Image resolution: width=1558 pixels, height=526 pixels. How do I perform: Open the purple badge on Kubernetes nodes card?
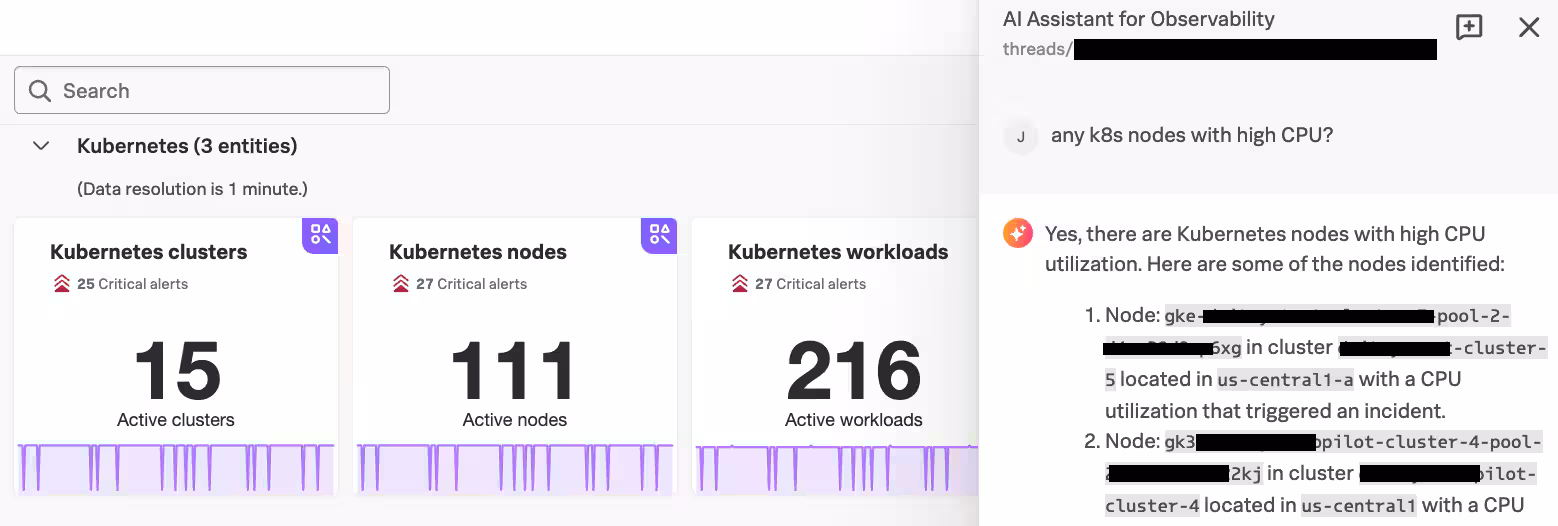point(659,235)
